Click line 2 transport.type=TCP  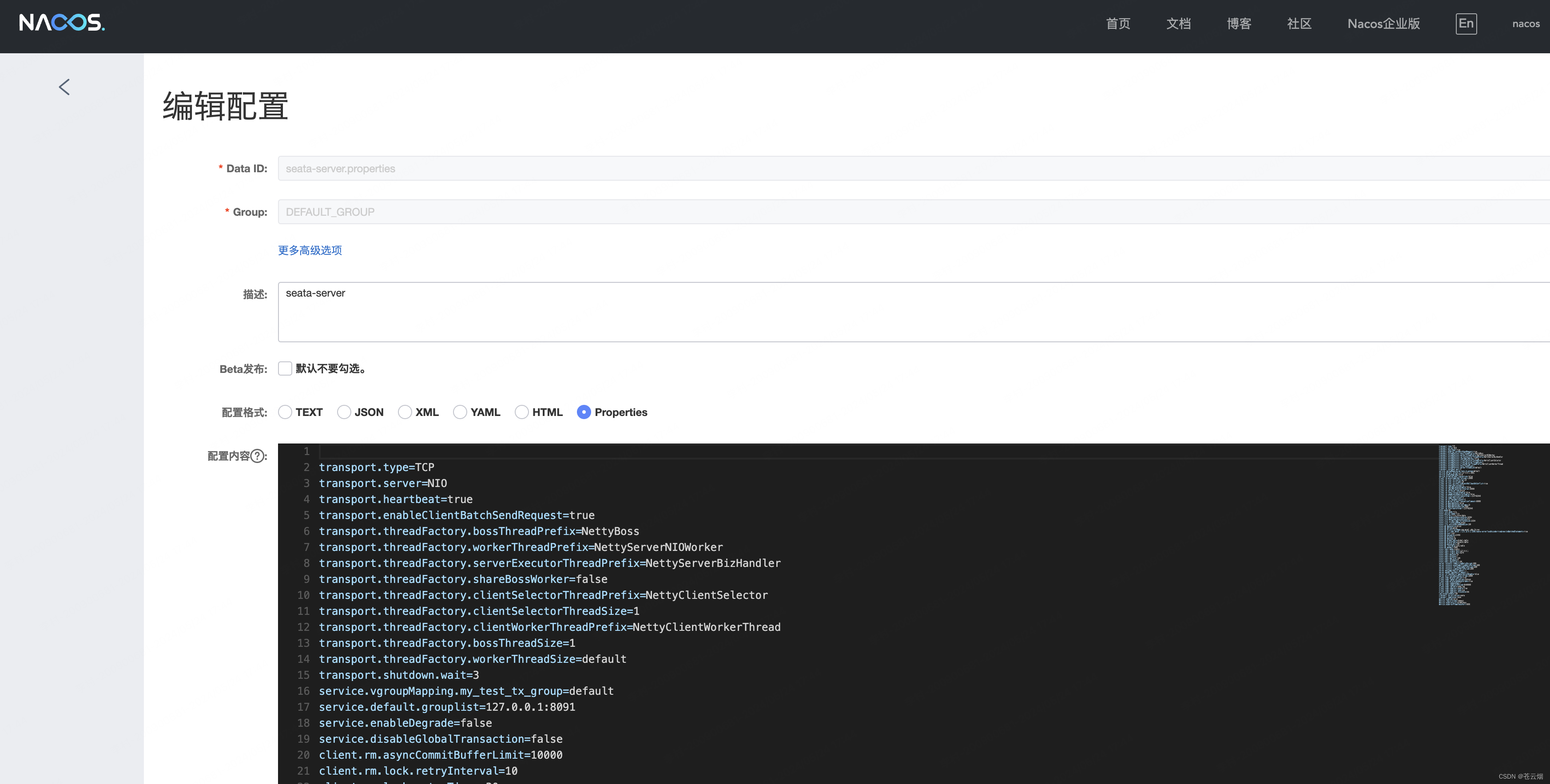377,467
